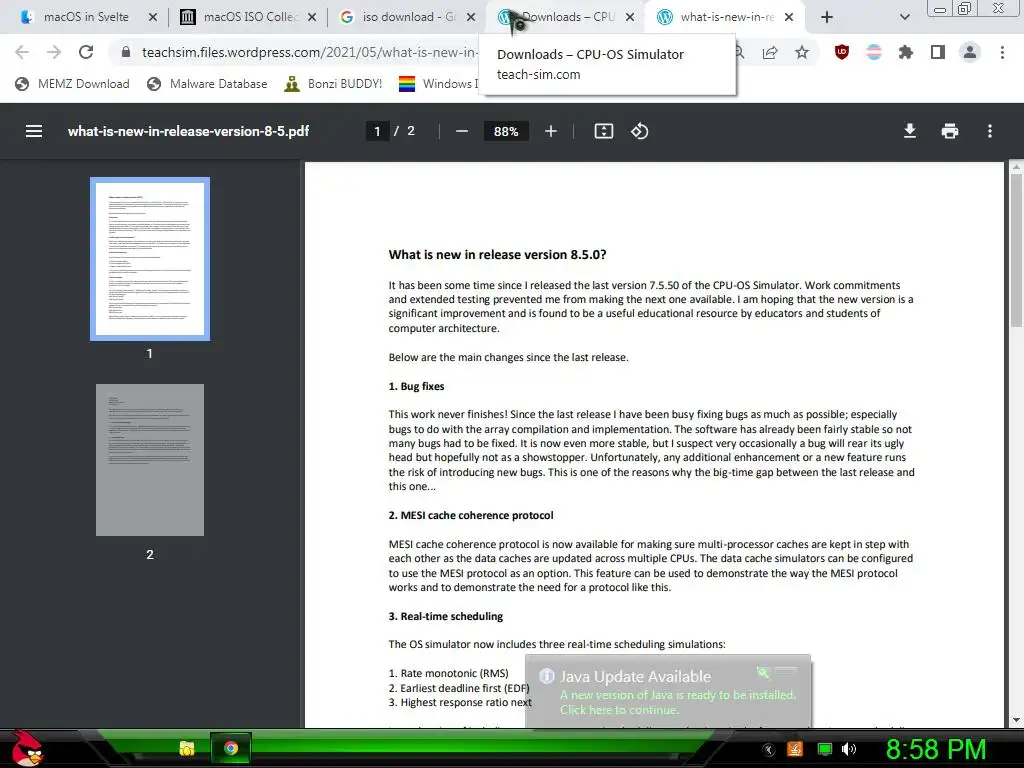Bookmark this tab with star icon
1024x768 pixels.
pos(802,52)
